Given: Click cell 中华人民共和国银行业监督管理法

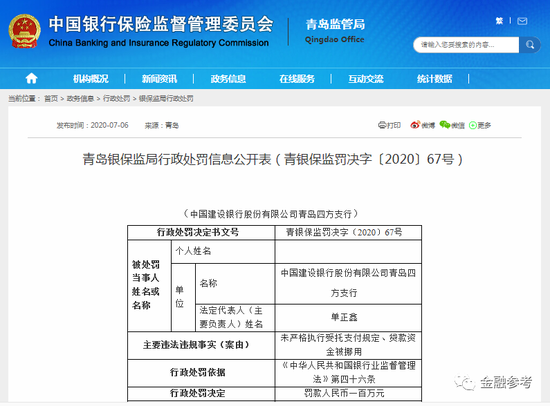Looking at the screenshot, I should coord(348,372).
